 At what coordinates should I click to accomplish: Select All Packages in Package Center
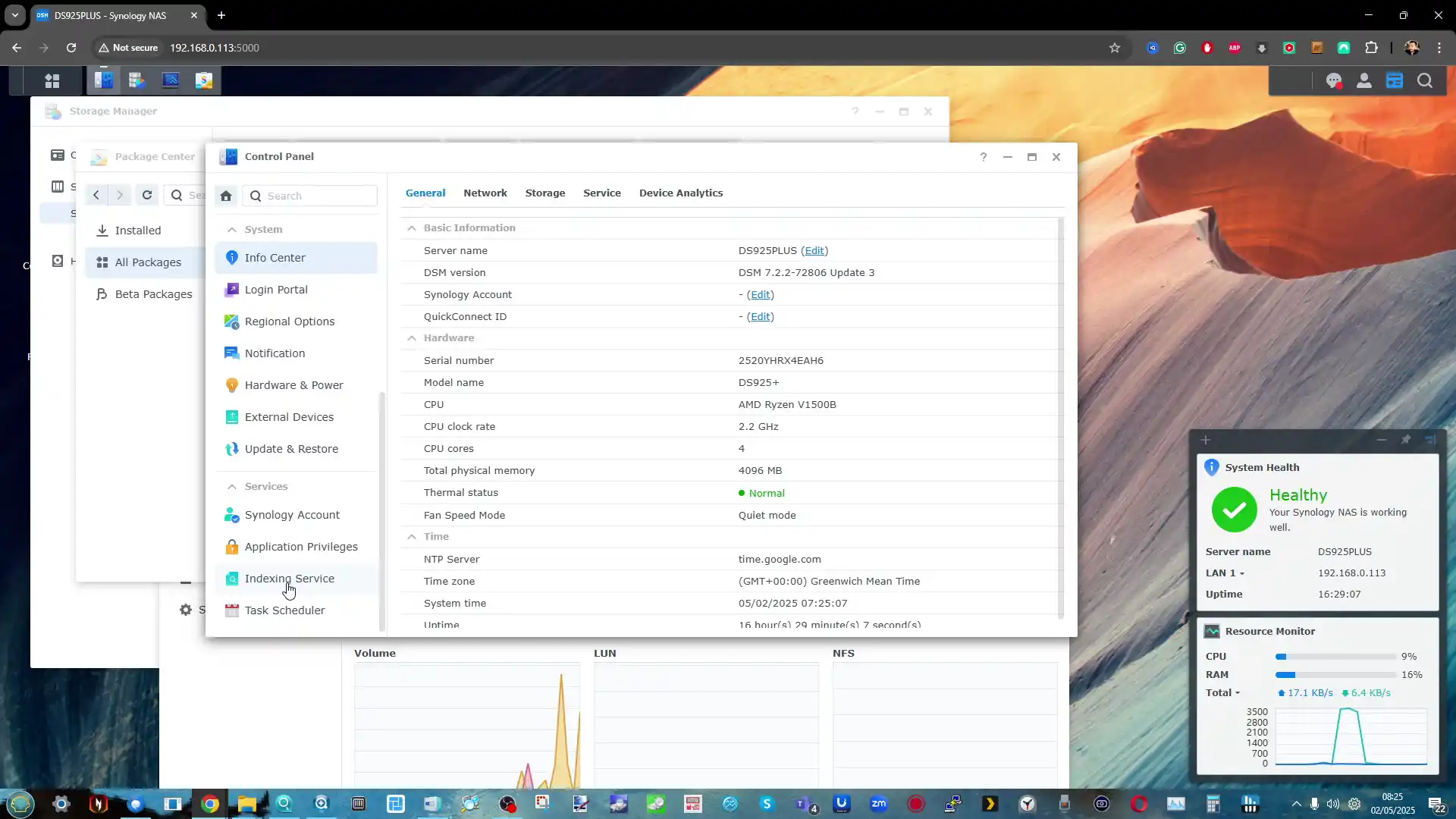click(144, 262)
